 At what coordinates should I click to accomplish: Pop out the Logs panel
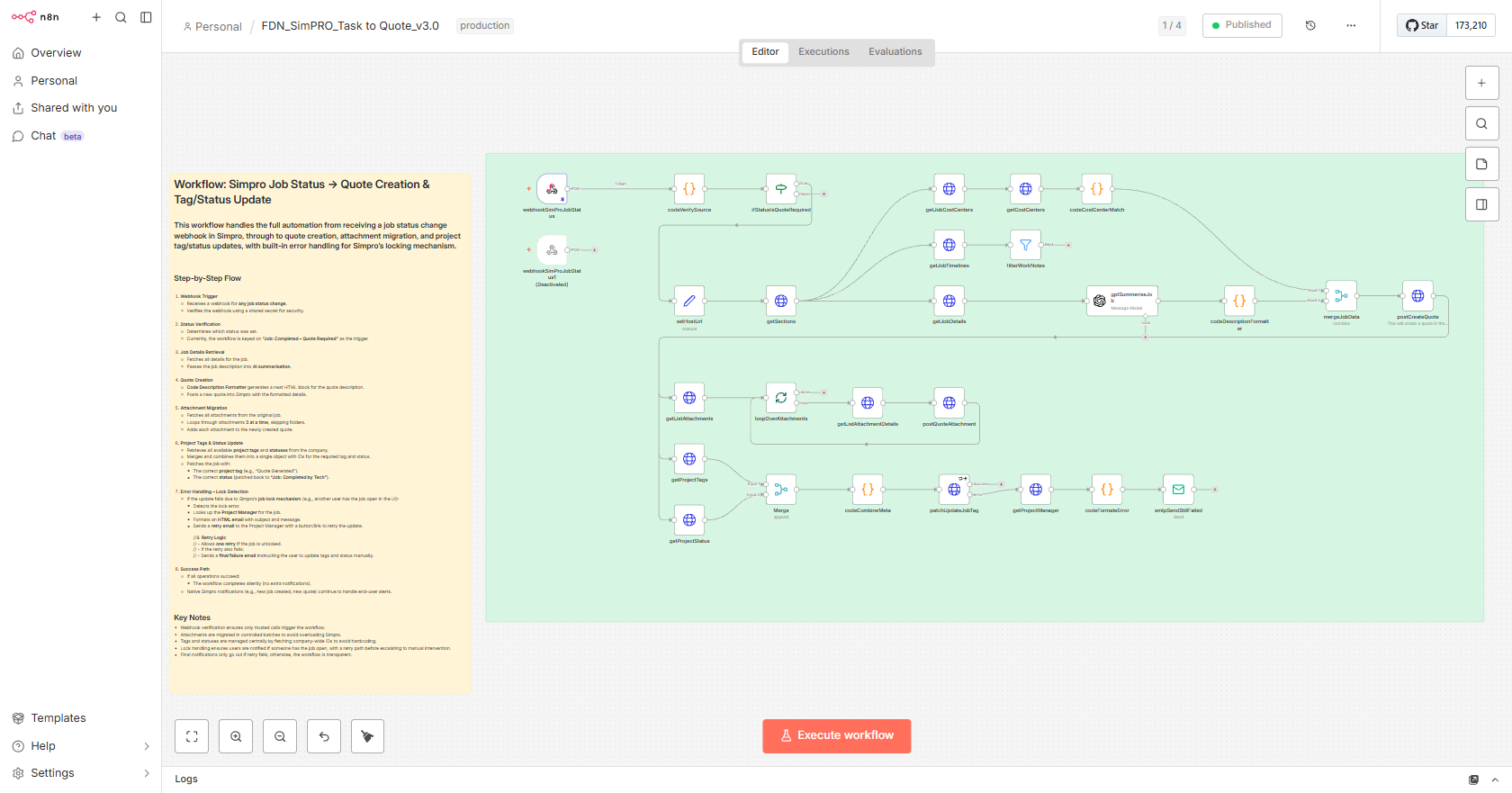coord(1473,779)
